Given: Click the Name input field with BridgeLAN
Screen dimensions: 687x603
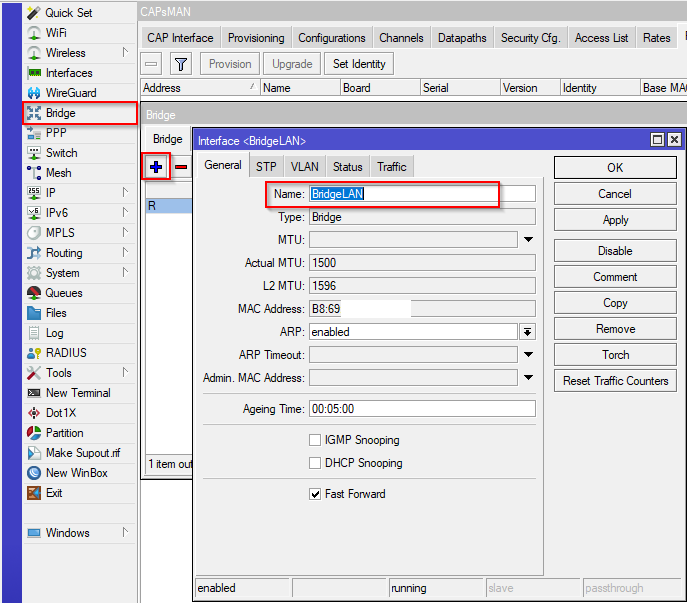Looking at the screenshot, I should click(422, 194).
